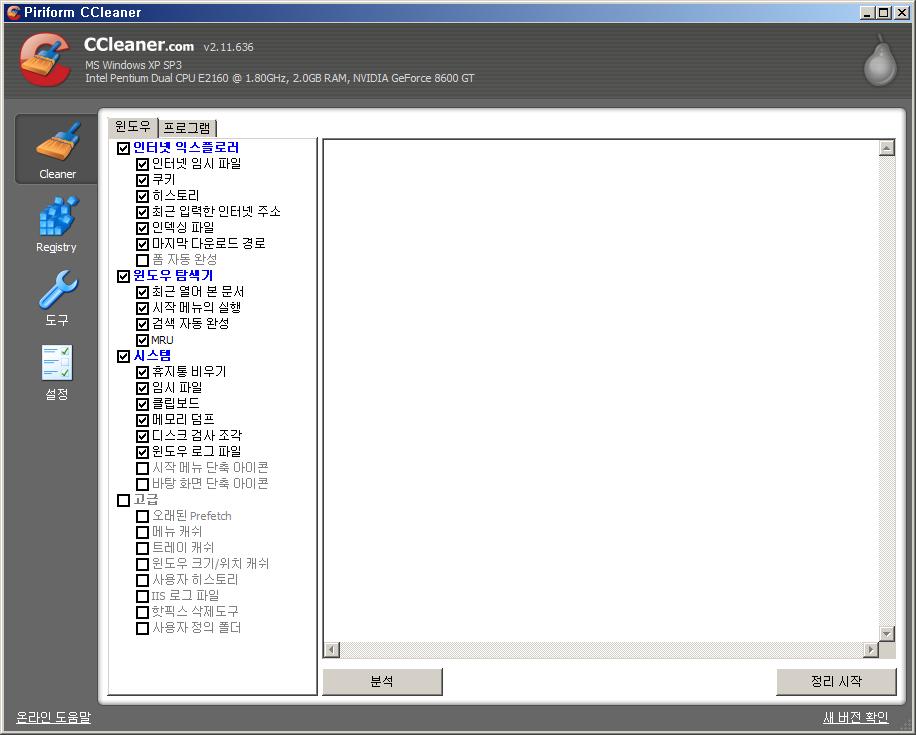Open the Cleaner section in sidebar

click(x=57, y=149)
